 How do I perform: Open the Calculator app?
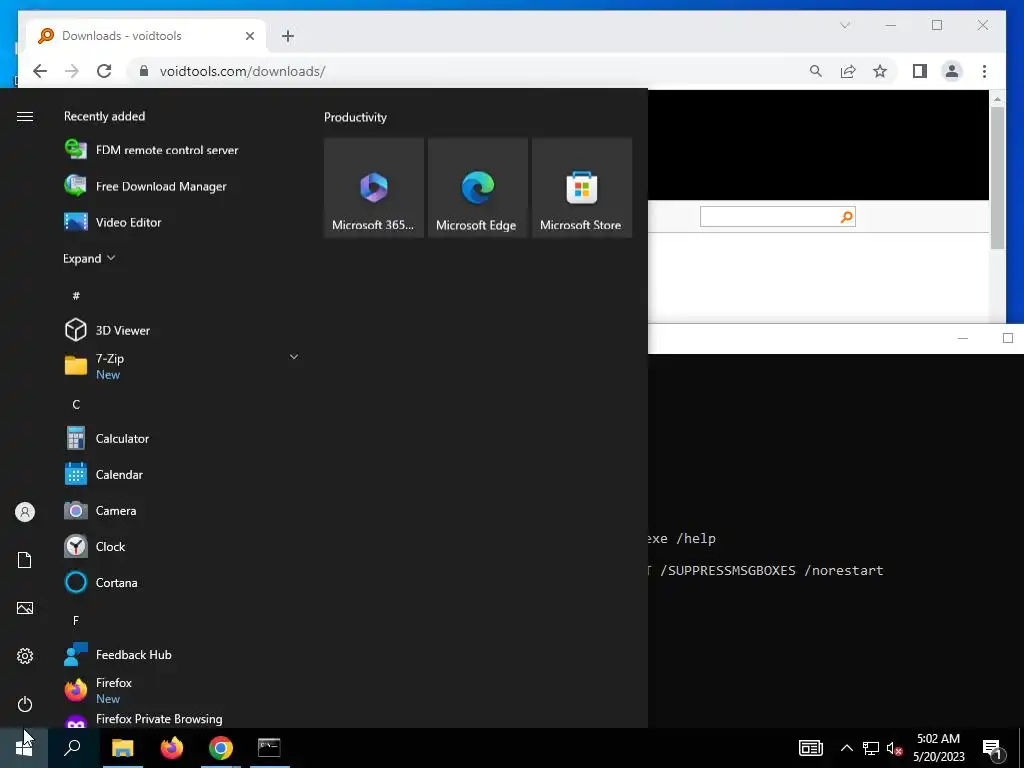pos(106,438)
